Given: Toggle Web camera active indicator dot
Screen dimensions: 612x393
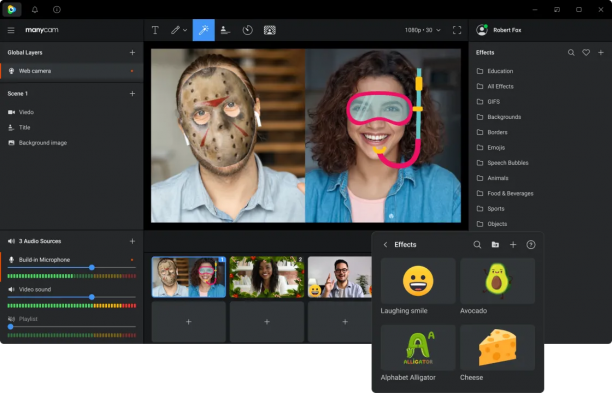Looking at the screenshot, I should (132, 71).
